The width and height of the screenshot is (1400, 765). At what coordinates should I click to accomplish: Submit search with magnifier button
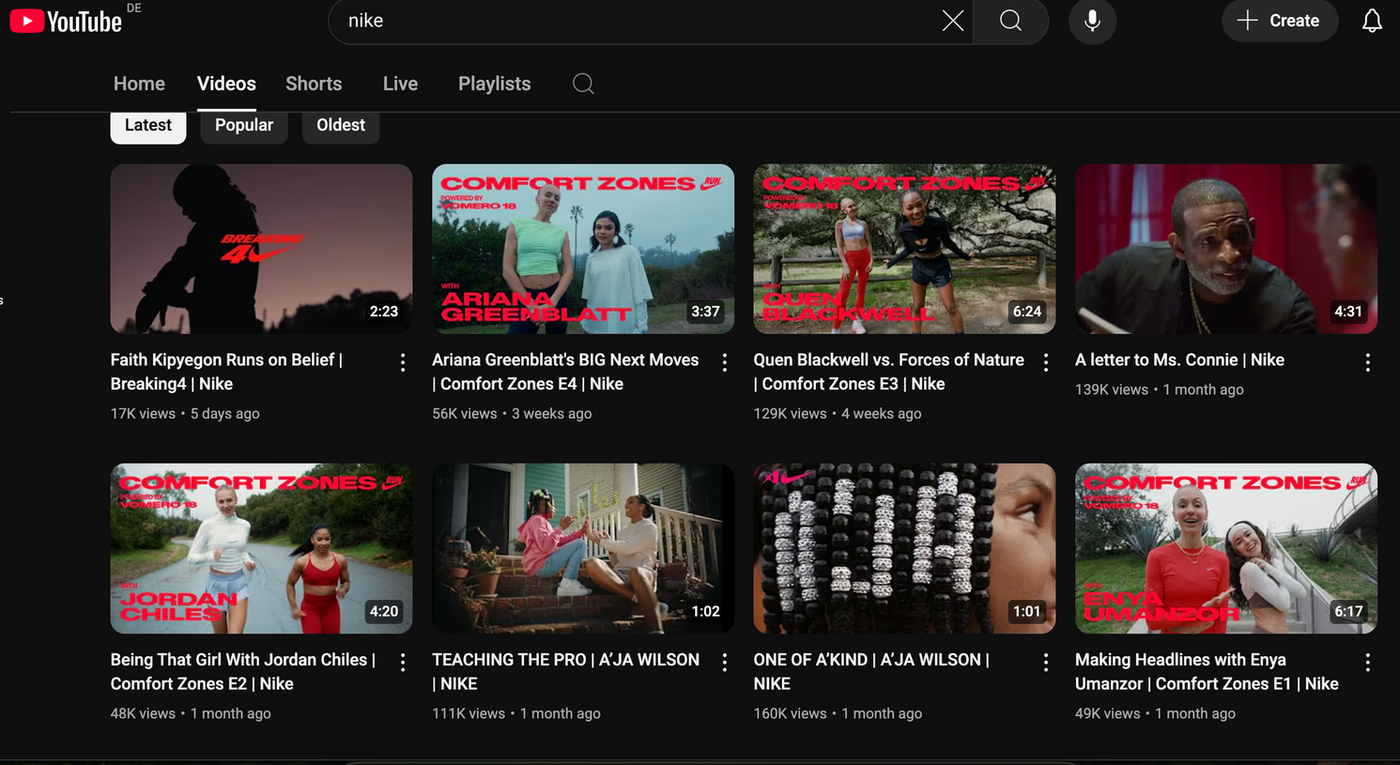tap(1011, 21)
